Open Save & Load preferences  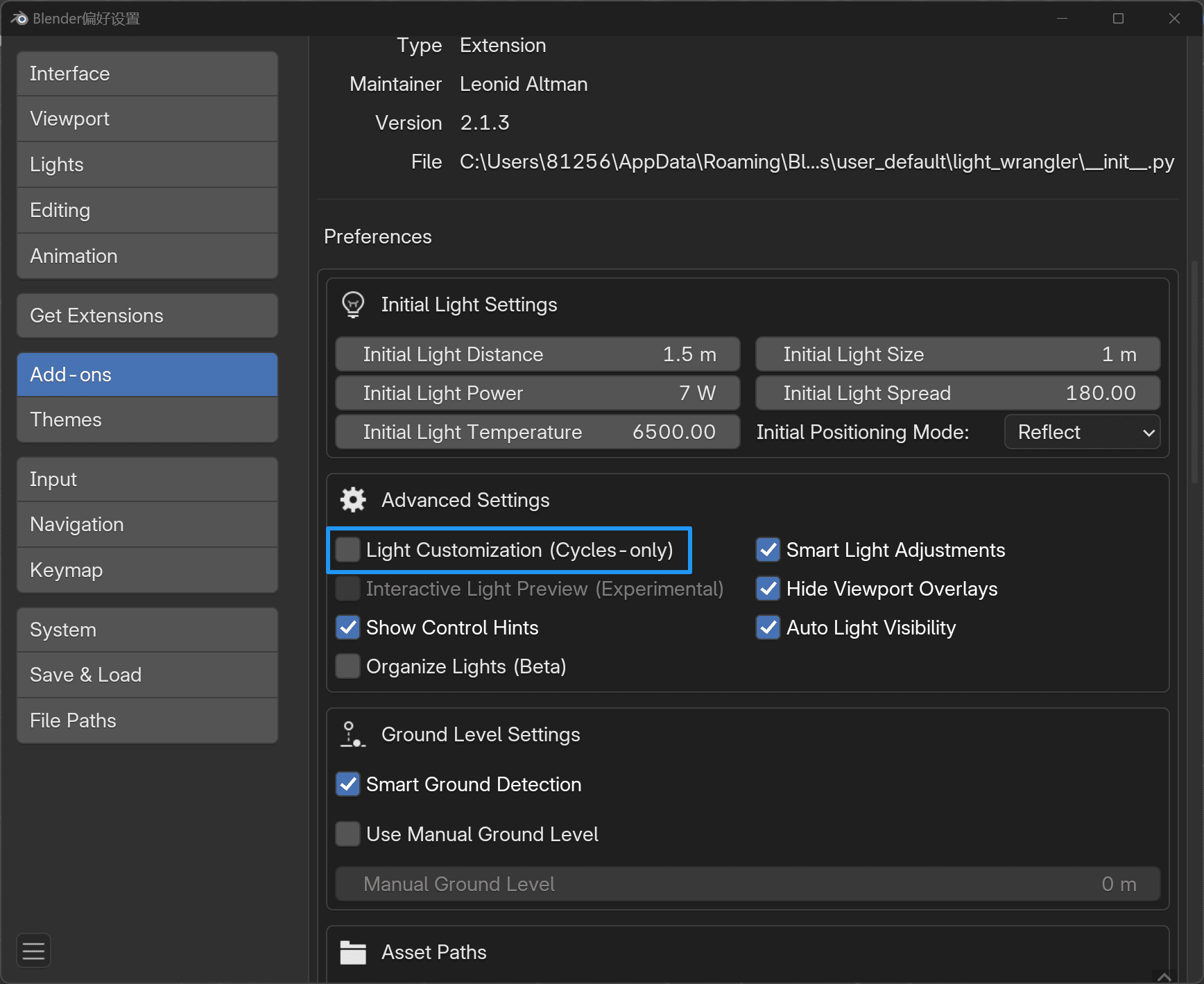[x=147, y=675]
